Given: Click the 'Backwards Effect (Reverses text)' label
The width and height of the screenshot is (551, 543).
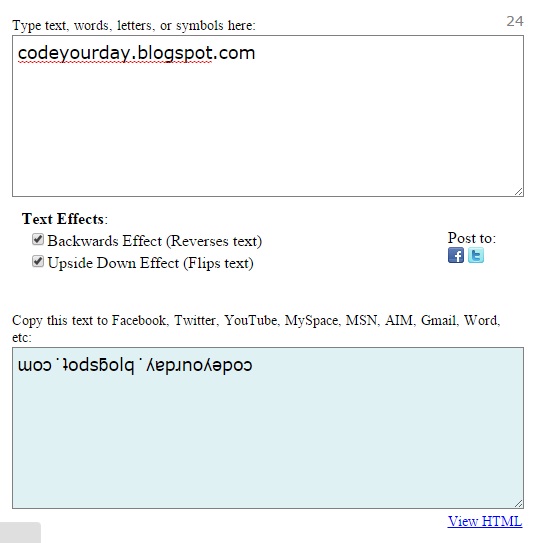Looking at the screenshot, I should [x=155, y=241].
